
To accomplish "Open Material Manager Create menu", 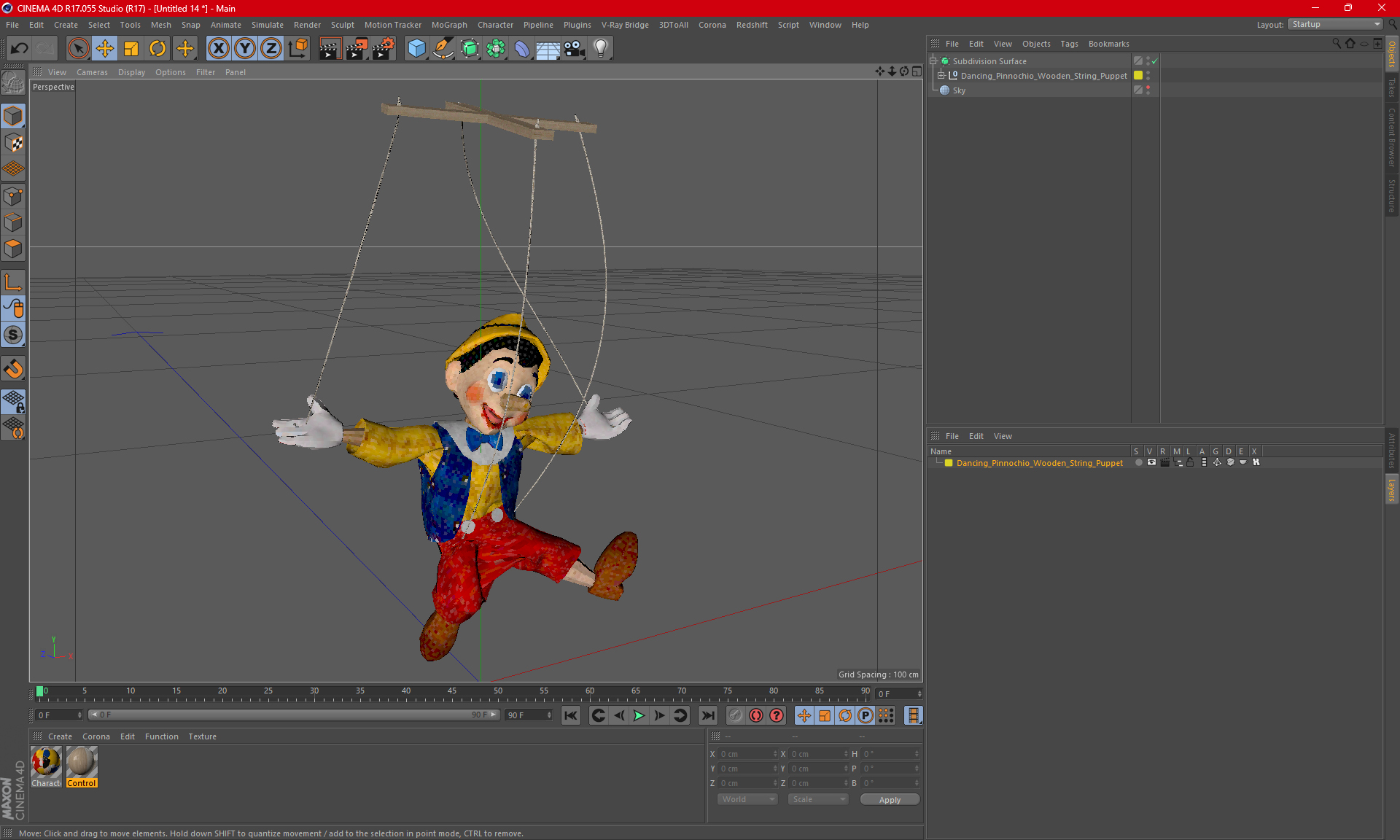I will tap(60, 736).
